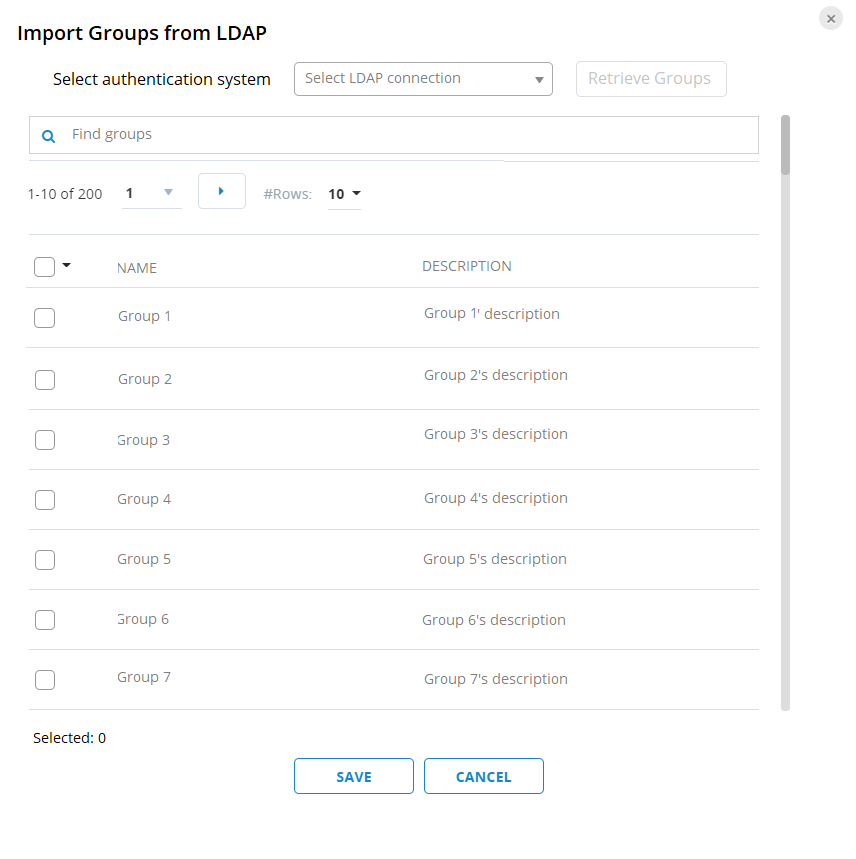The height and width of the screenshot is (859, 856).
Task: Open select-all options arrow in header
Action: pyautogui.click(x=67, y=265)
